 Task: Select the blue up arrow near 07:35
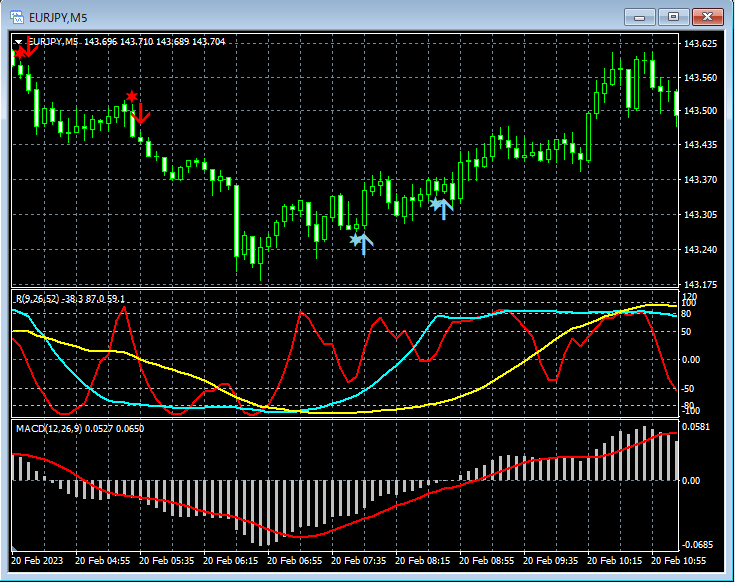(x=364, y=243)
